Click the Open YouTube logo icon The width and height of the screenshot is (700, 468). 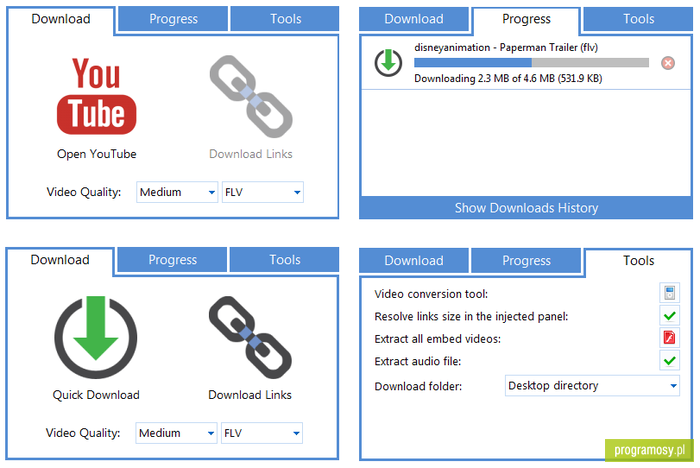pos(96,96)
